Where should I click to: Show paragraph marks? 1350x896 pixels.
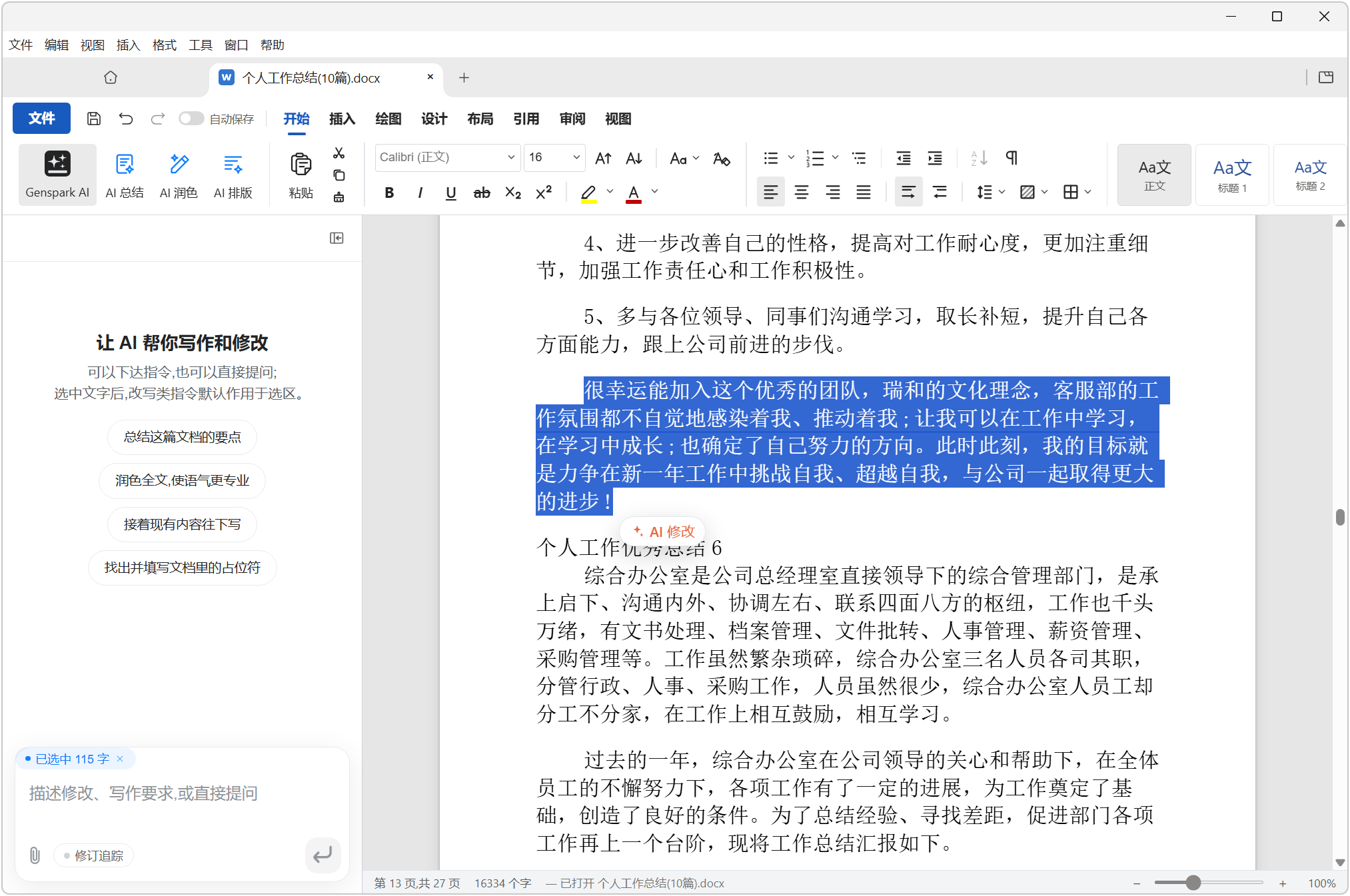pyautogui.click(x=1012, y=158)
